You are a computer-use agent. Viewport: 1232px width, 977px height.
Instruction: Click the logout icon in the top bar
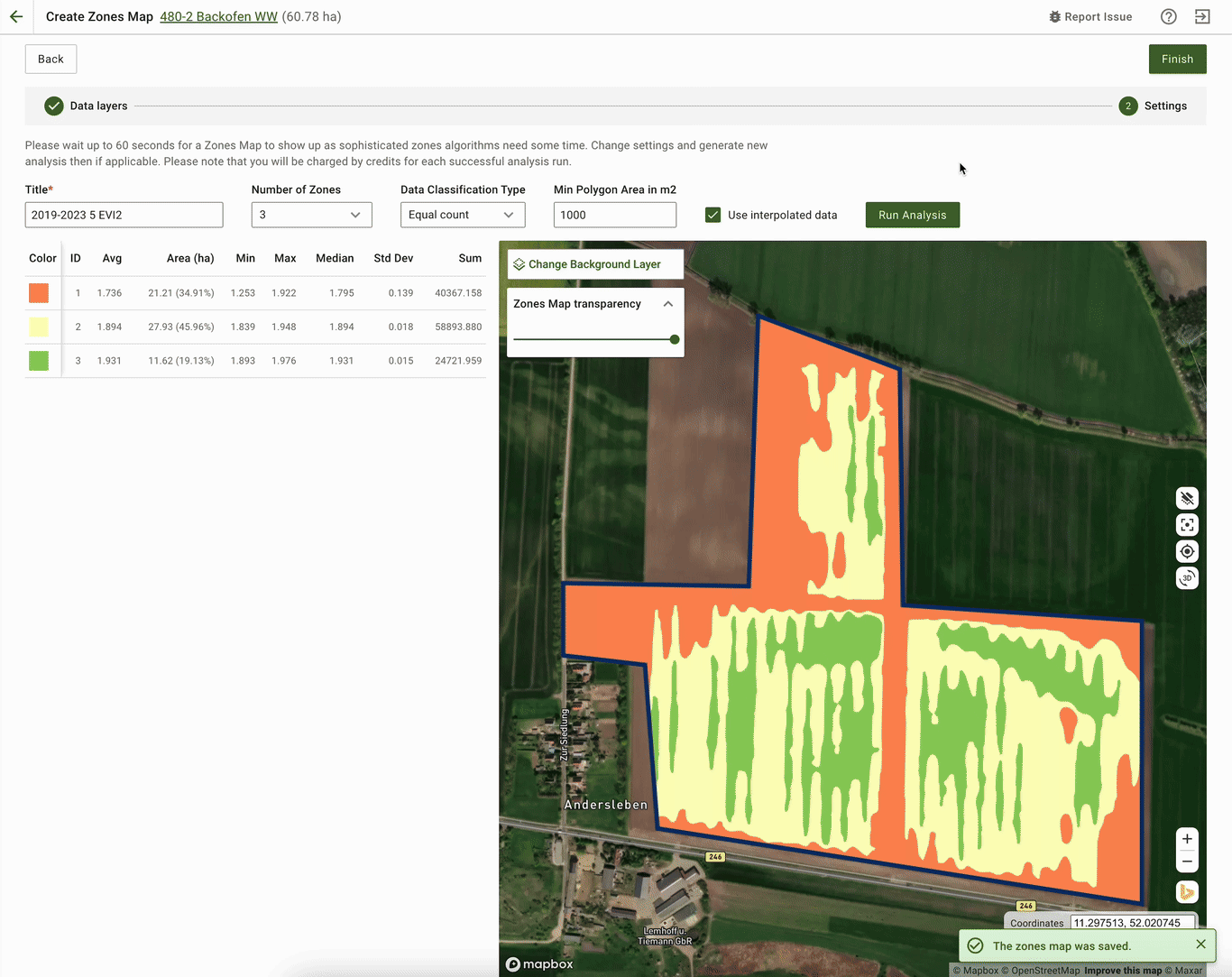click(x=1202, y=16)
